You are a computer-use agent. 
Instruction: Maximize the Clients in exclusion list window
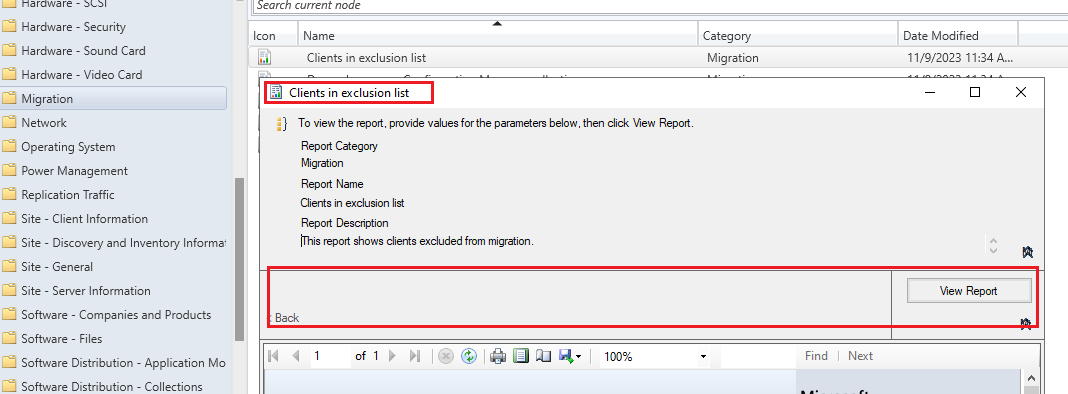pos(975,92)
